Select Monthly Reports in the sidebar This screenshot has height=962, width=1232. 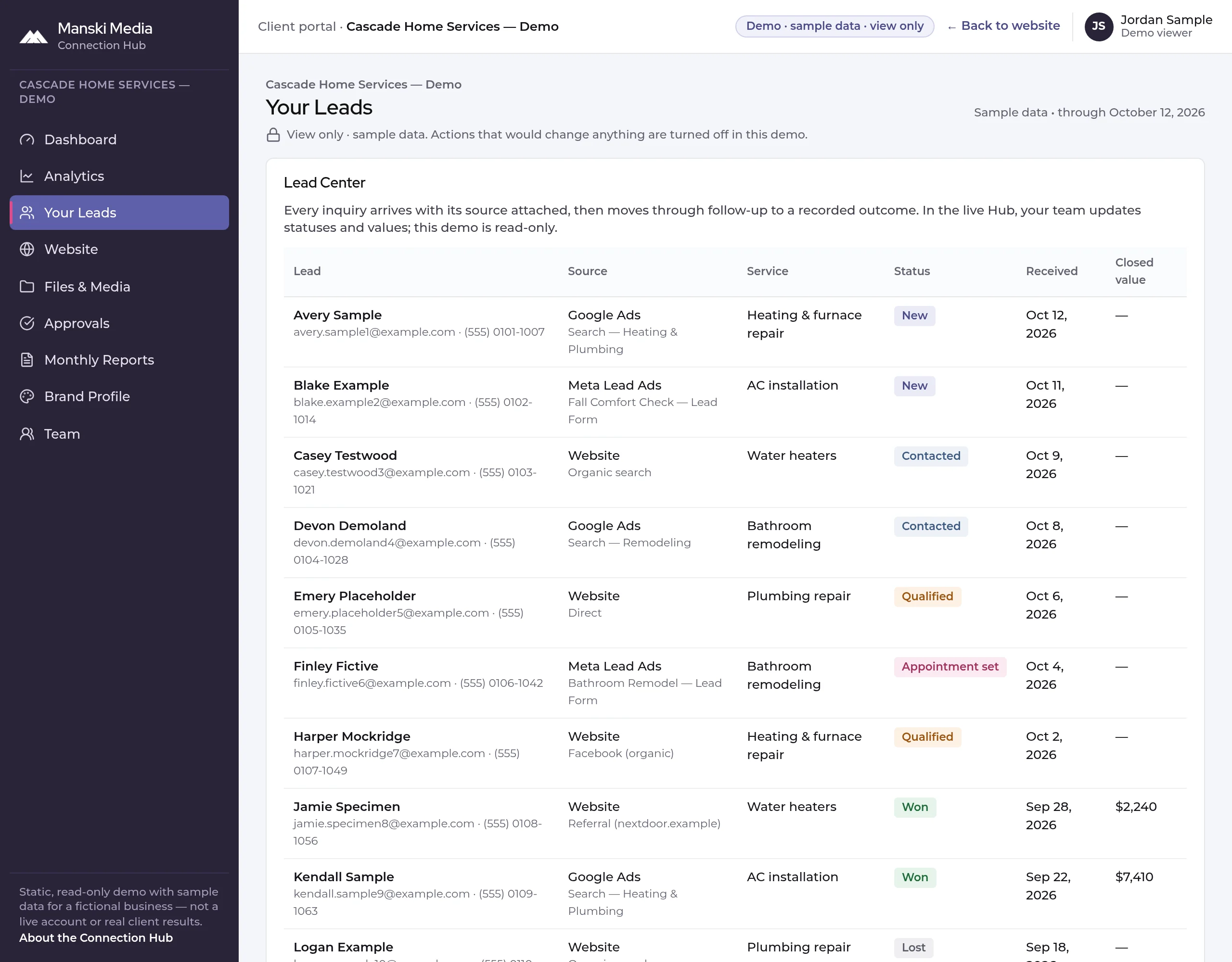(119, 360)
